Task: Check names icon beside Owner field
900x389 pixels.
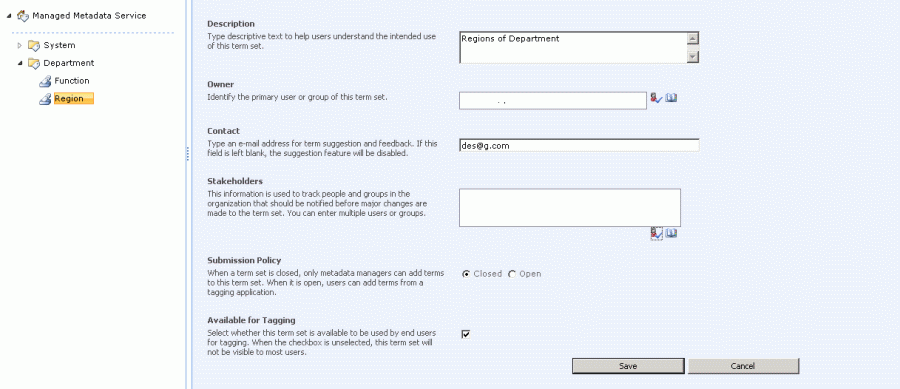Action: click(x=657, y=99)
